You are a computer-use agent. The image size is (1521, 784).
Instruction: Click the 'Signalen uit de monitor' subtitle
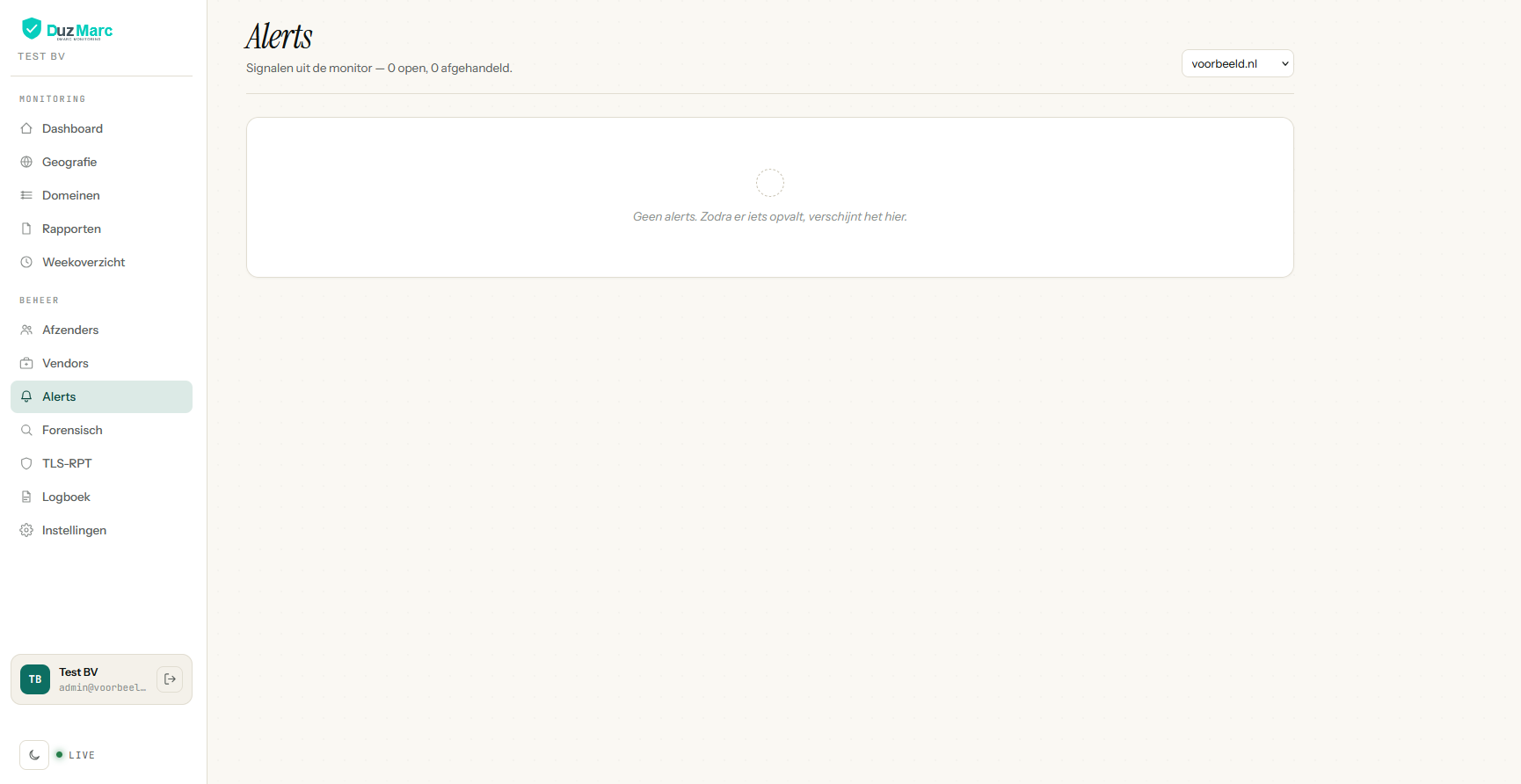[x=379, y=68]
